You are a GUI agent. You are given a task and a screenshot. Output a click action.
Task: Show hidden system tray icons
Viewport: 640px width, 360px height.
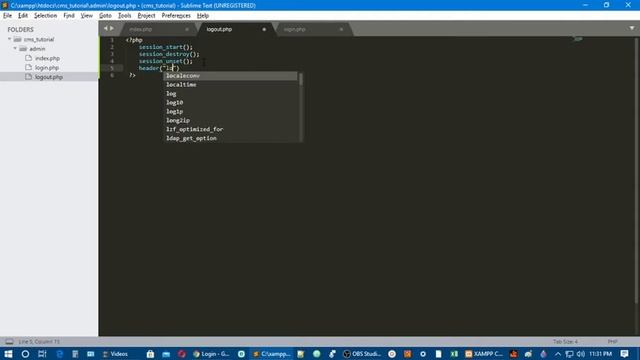(558, 354)
